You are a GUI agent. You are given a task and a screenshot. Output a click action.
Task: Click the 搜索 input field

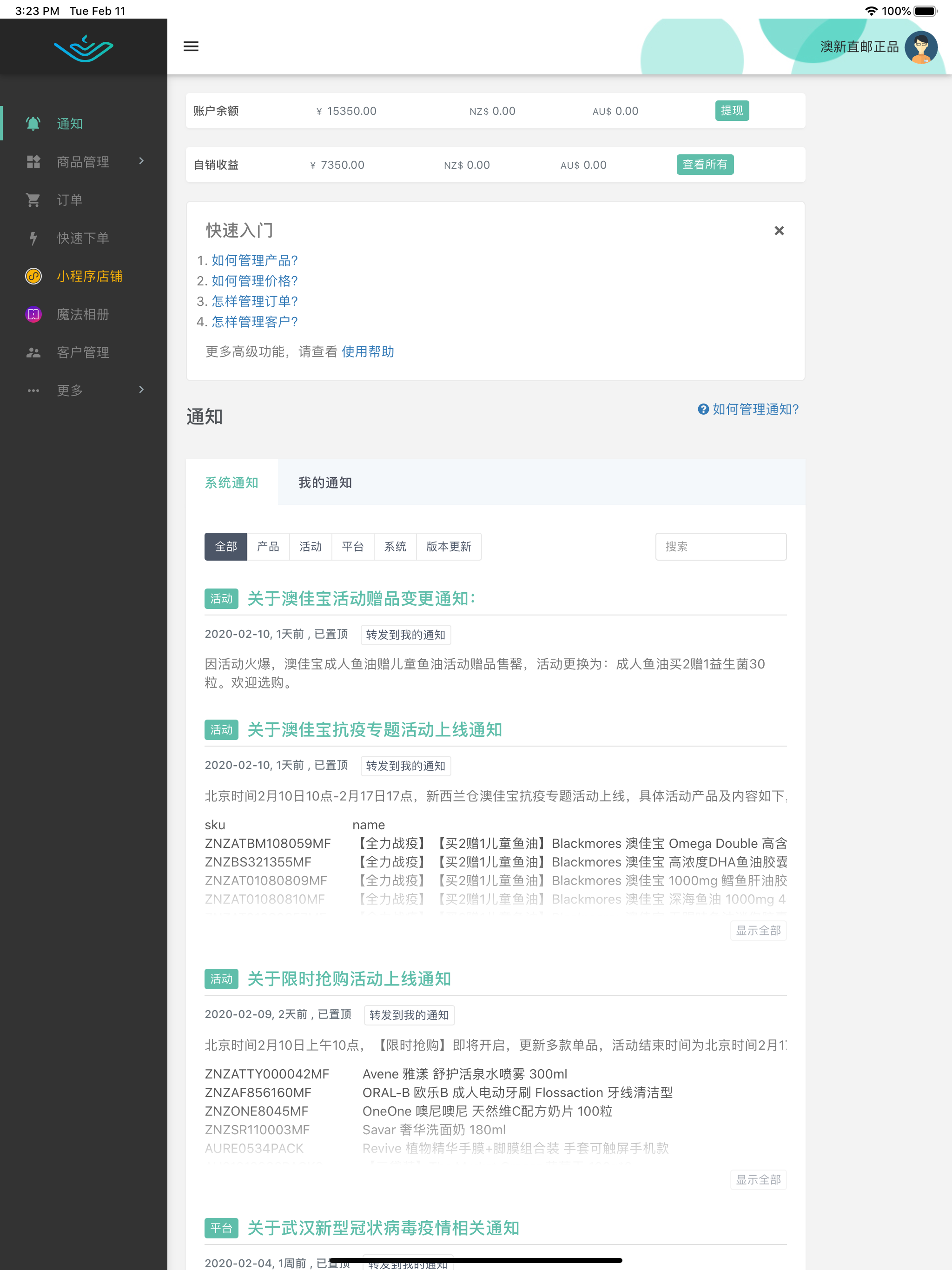(721, 546)
